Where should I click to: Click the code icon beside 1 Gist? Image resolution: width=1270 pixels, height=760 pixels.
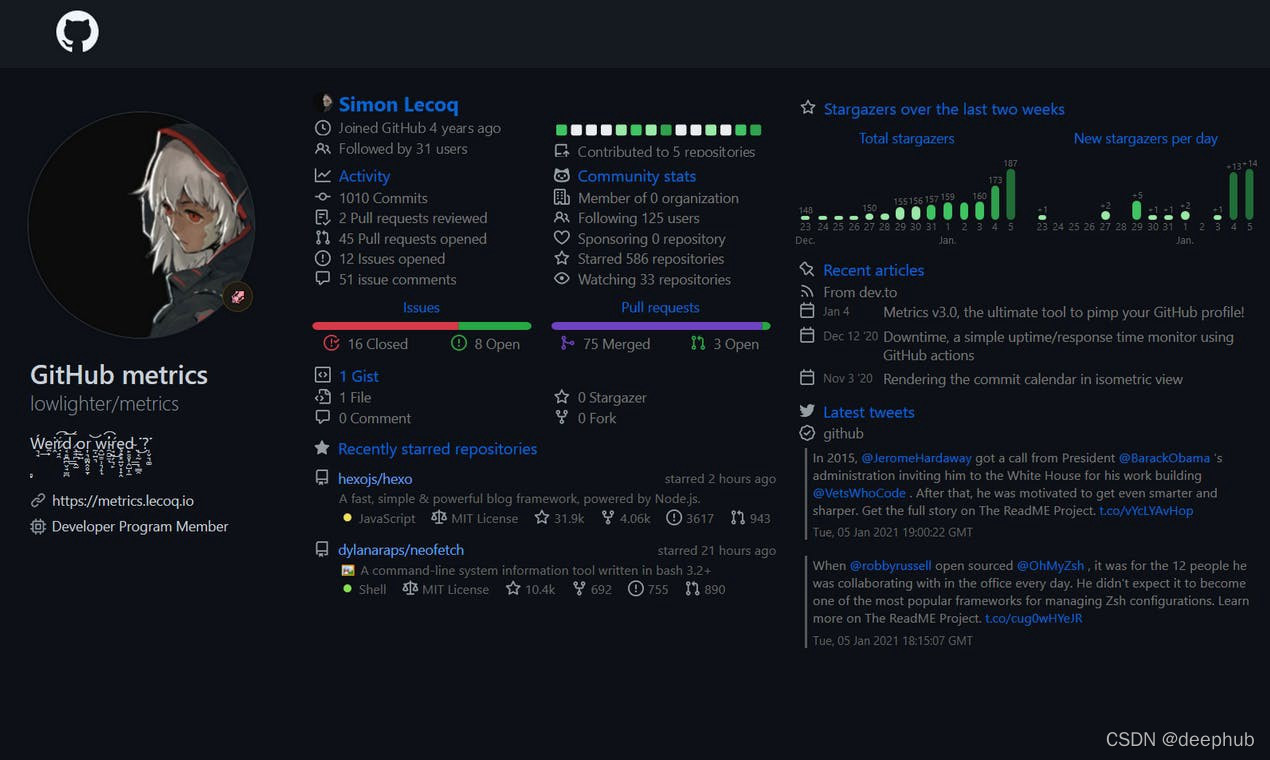[322, 376]
